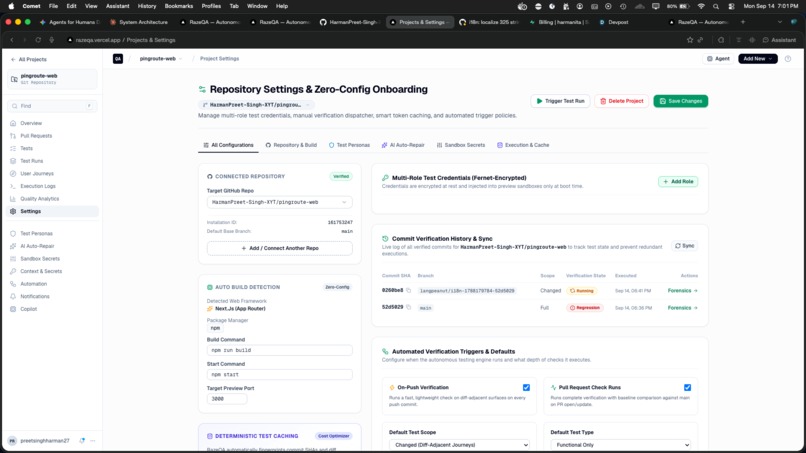The width and height of the screenshot is (806, 453).
Task: Open AI Auto-Repair in sidebar
Action: click(37, 246)
